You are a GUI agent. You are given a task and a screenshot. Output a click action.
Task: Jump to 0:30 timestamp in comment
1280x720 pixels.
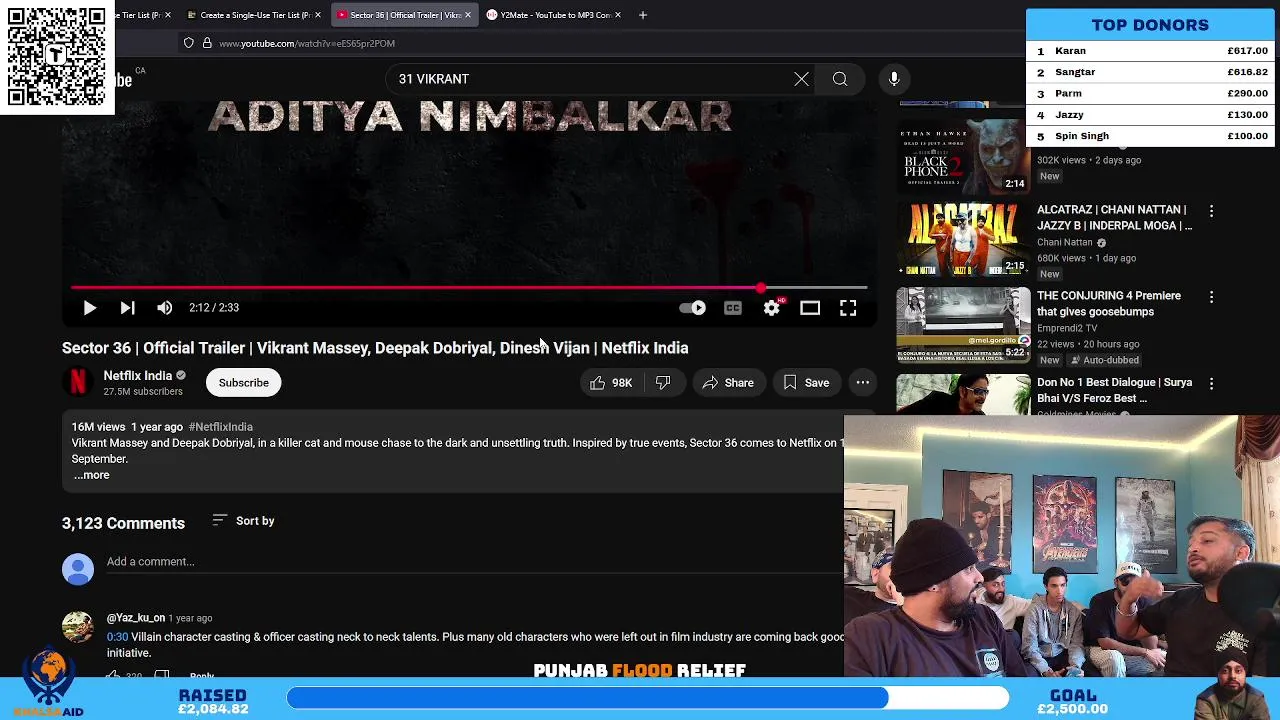coord(117,637)
